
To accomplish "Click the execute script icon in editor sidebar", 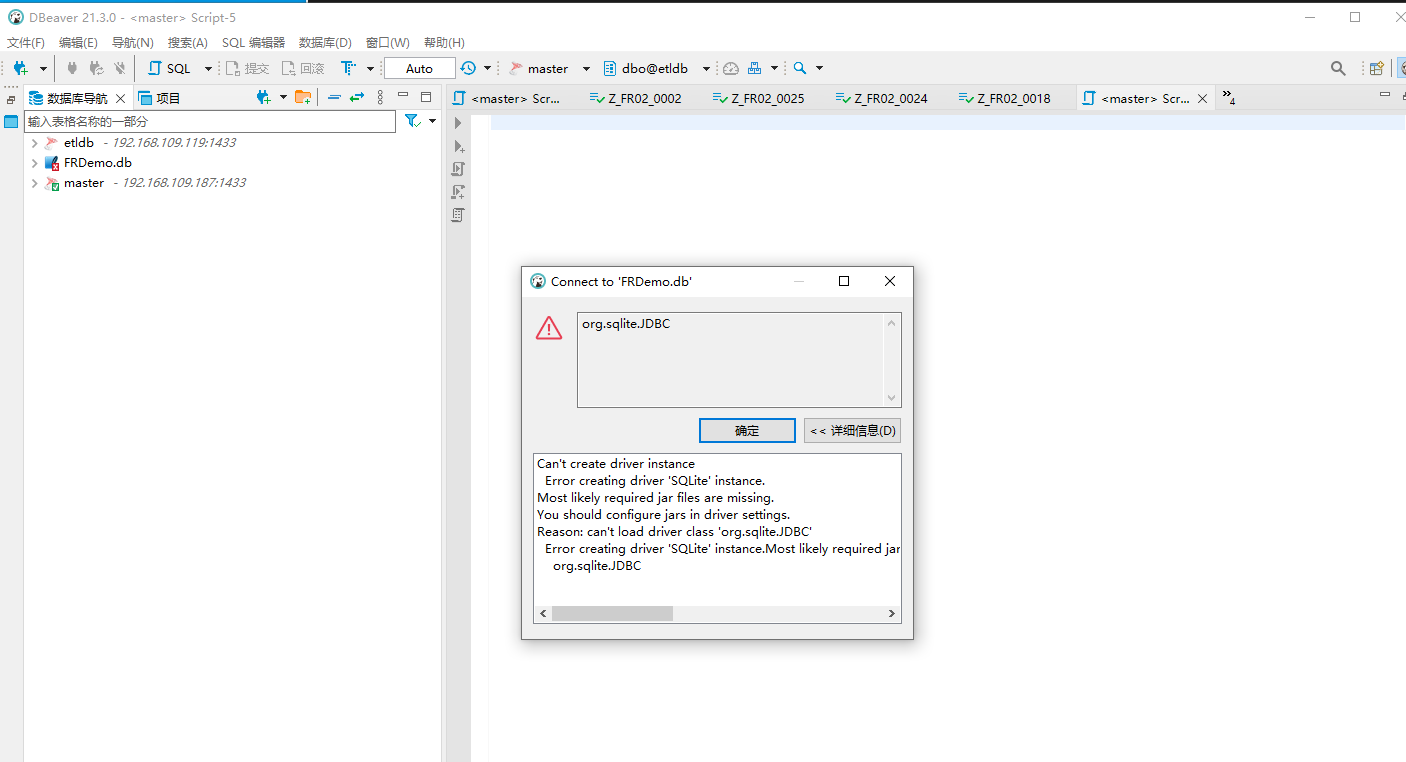I will click(458, 169).
